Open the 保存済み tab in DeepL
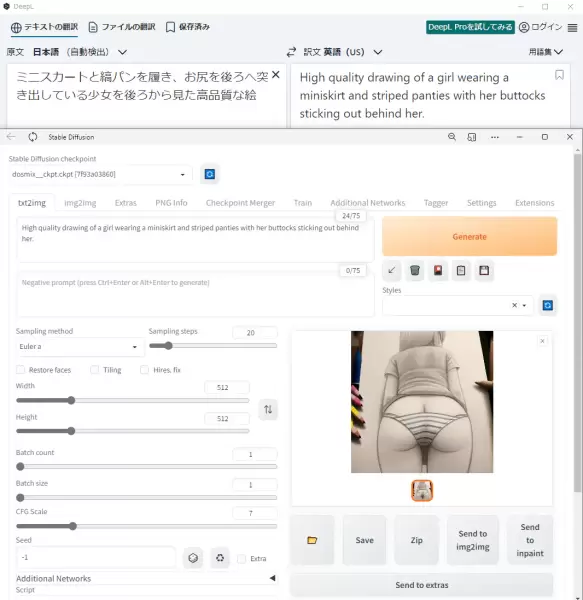 188,27
